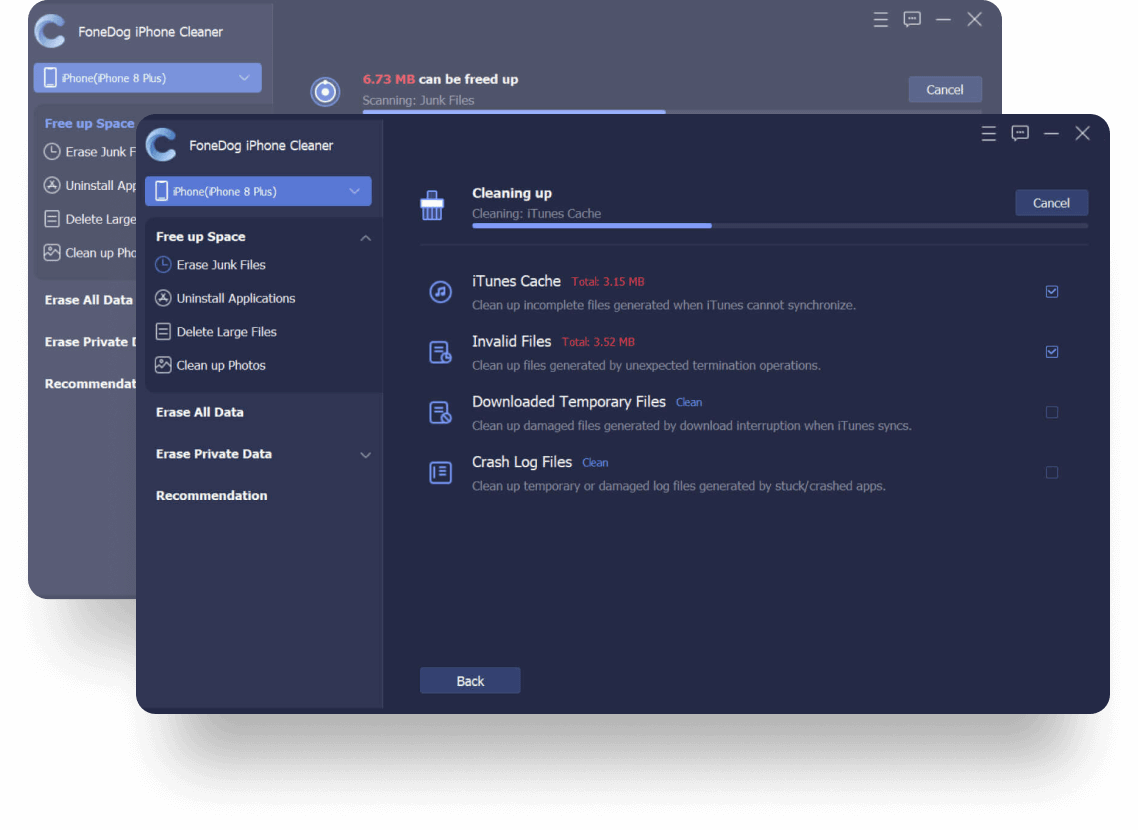Click Delete Large Files icon in back window
The image size is (1138, 830).
click(52, 218)
